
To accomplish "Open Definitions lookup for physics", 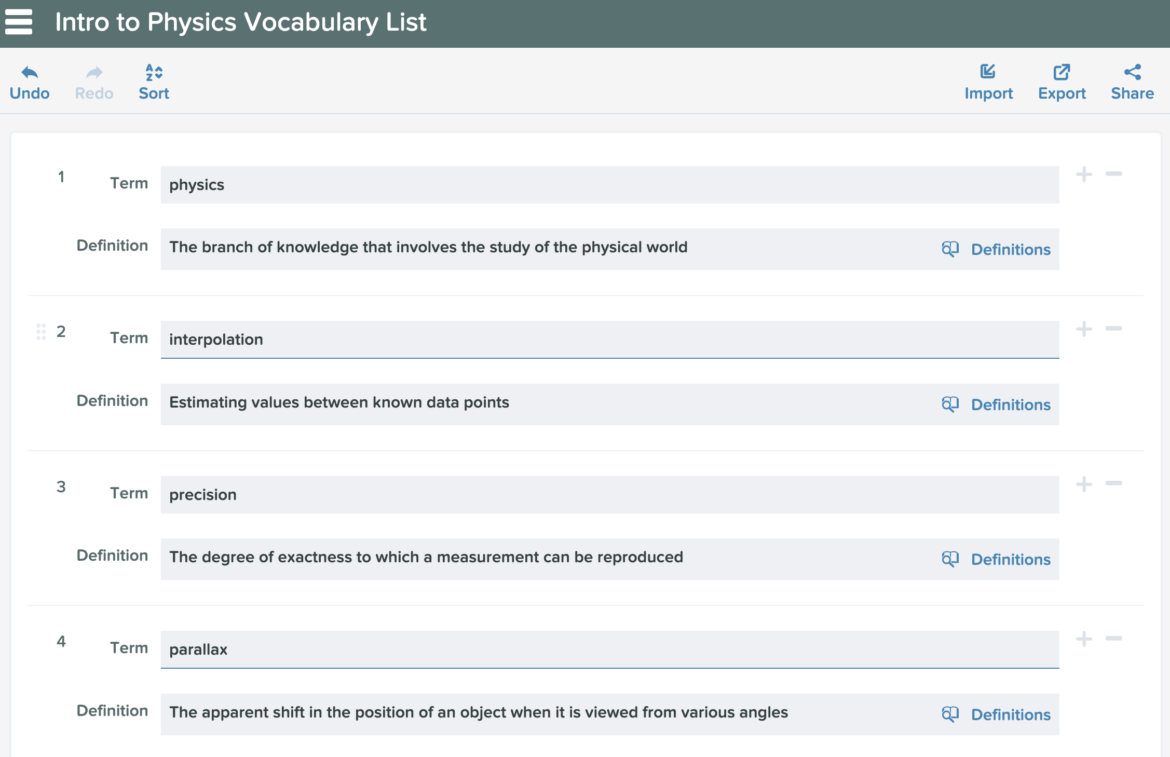I will (x=996, y=249).
